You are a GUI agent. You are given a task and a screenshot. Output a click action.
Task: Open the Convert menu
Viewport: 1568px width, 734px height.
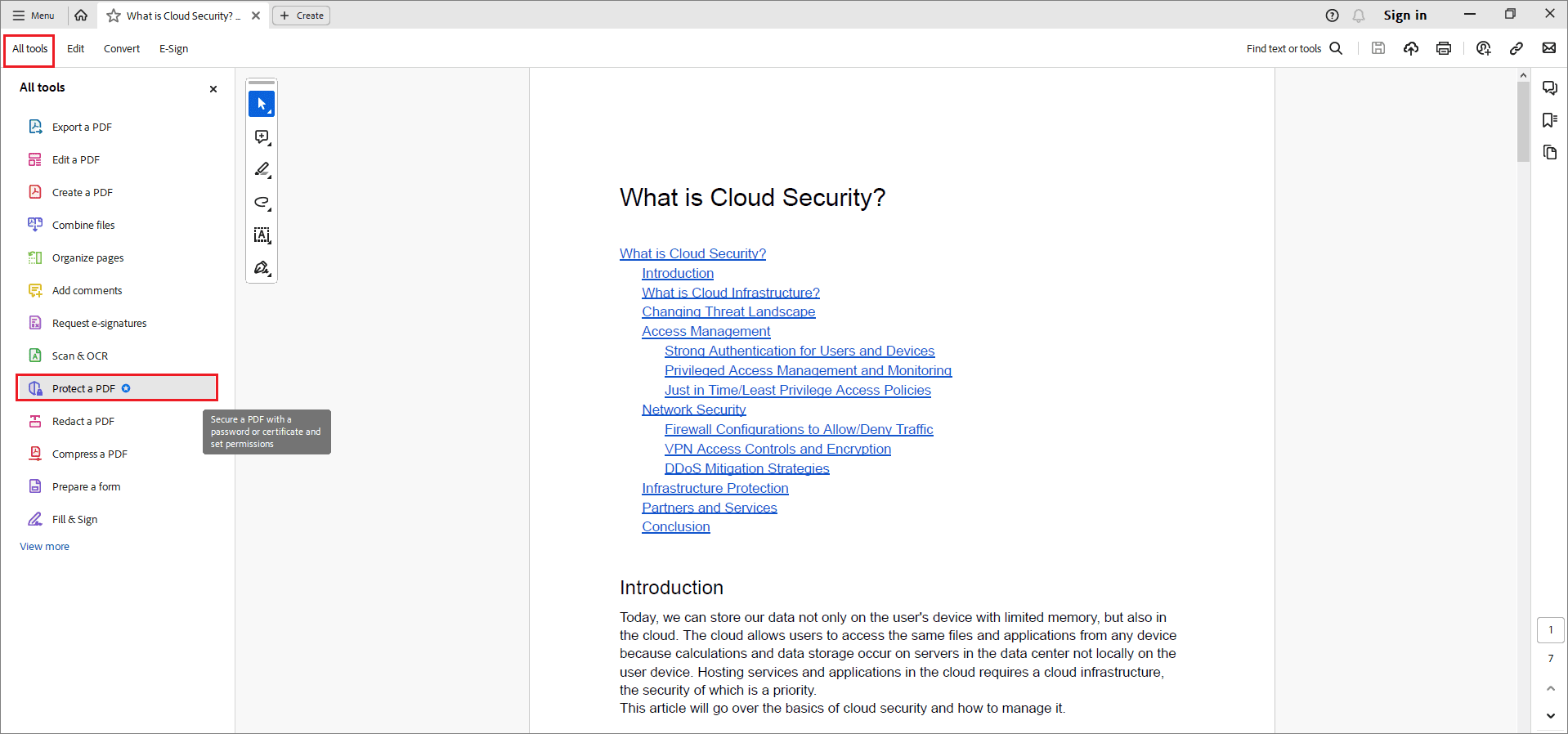pos(121,48)
